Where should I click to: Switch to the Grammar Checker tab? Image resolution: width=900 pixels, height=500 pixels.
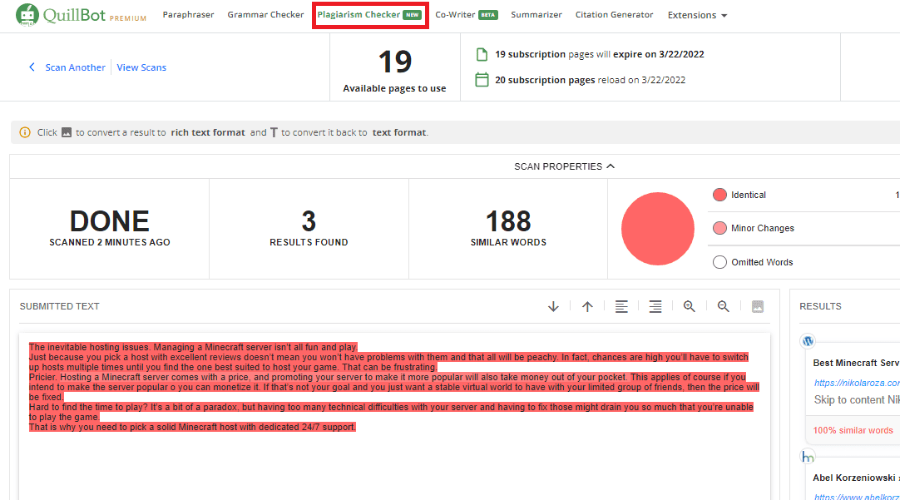265,15
